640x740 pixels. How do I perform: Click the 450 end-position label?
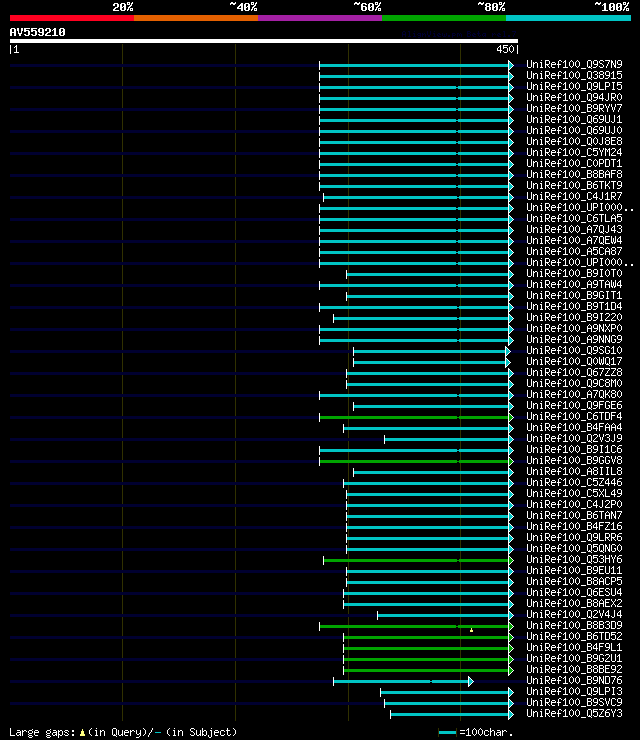pyautogui.click(x=505, y=49)
